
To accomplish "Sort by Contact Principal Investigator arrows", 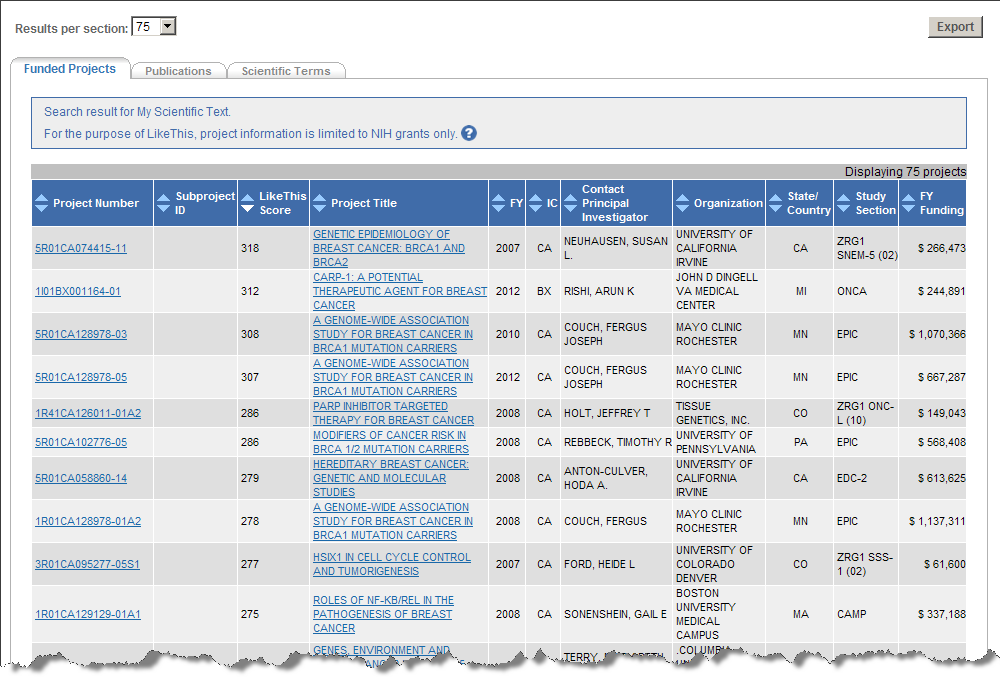I will (x=571, y=203).
